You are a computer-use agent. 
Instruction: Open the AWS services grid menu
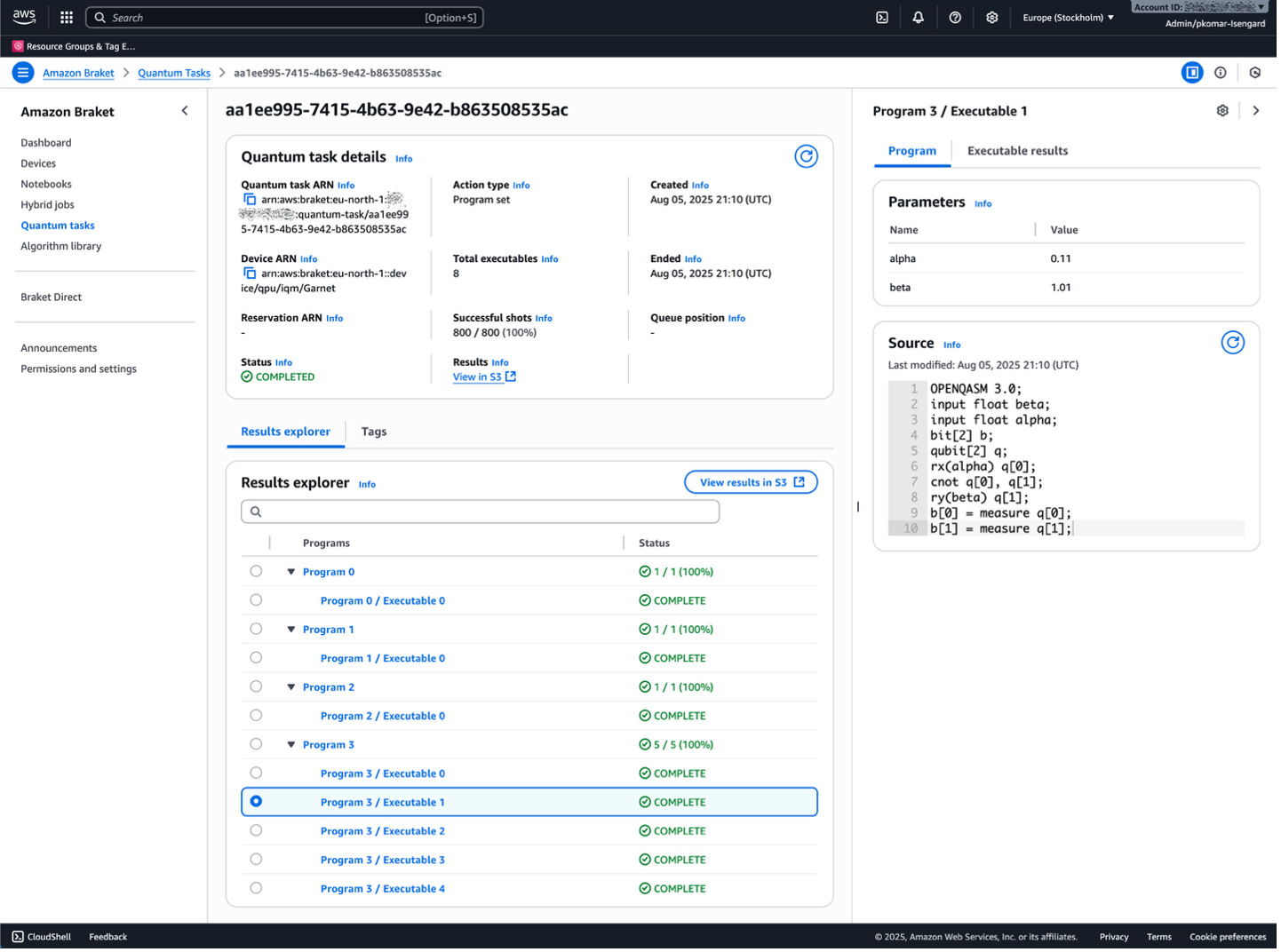(x=67, y=18)
